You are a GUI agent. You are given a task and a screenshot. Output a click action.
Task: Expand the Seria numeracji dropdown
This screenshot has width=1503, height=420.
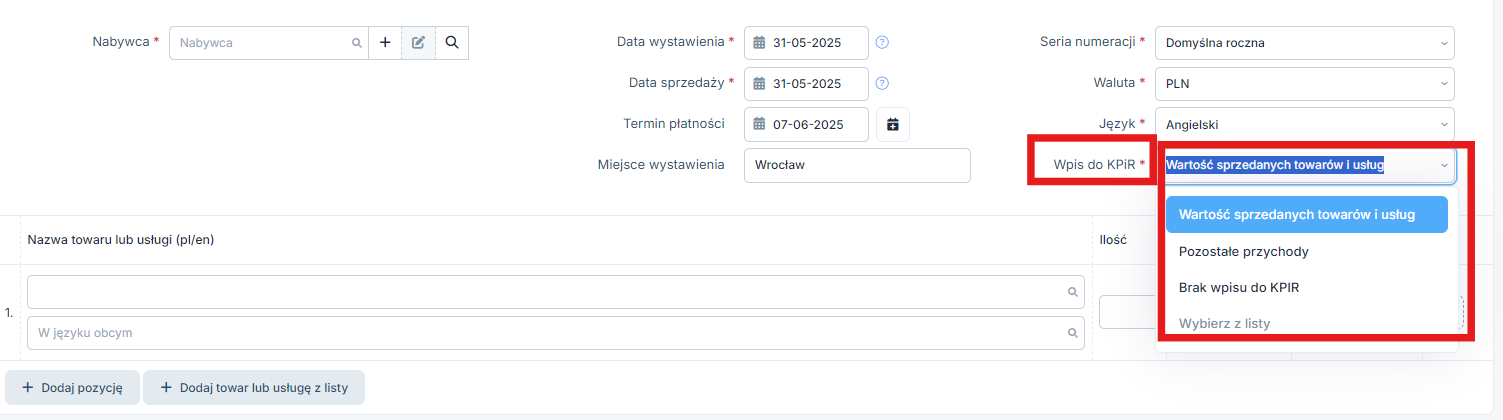[1304, 43]
